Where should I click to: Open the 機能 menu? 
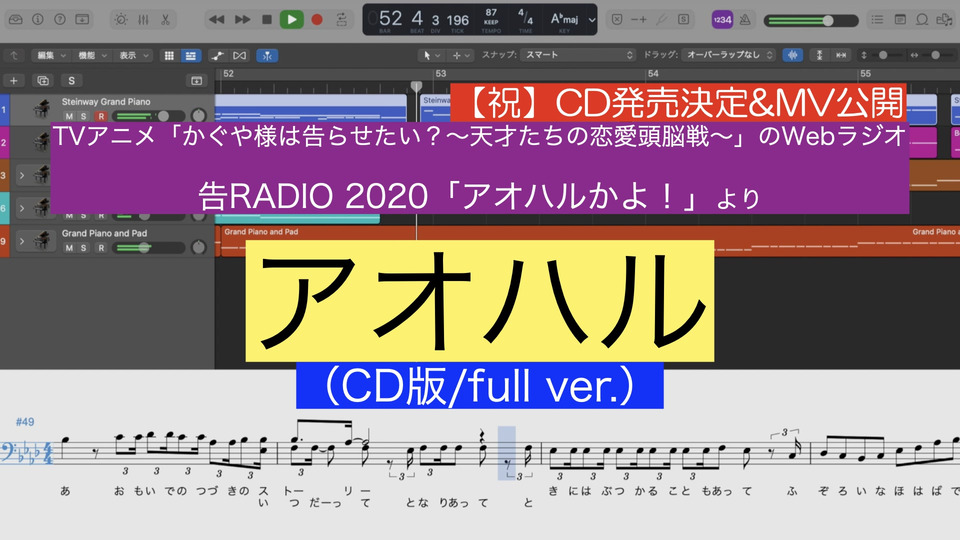pos(92,56)
